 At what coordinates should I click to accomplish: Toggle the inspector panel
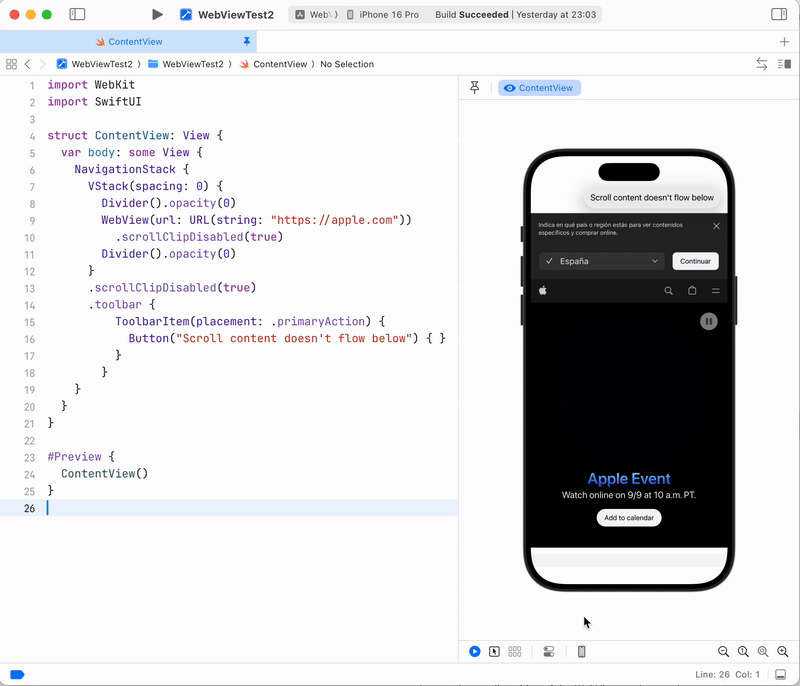point(779,14)
